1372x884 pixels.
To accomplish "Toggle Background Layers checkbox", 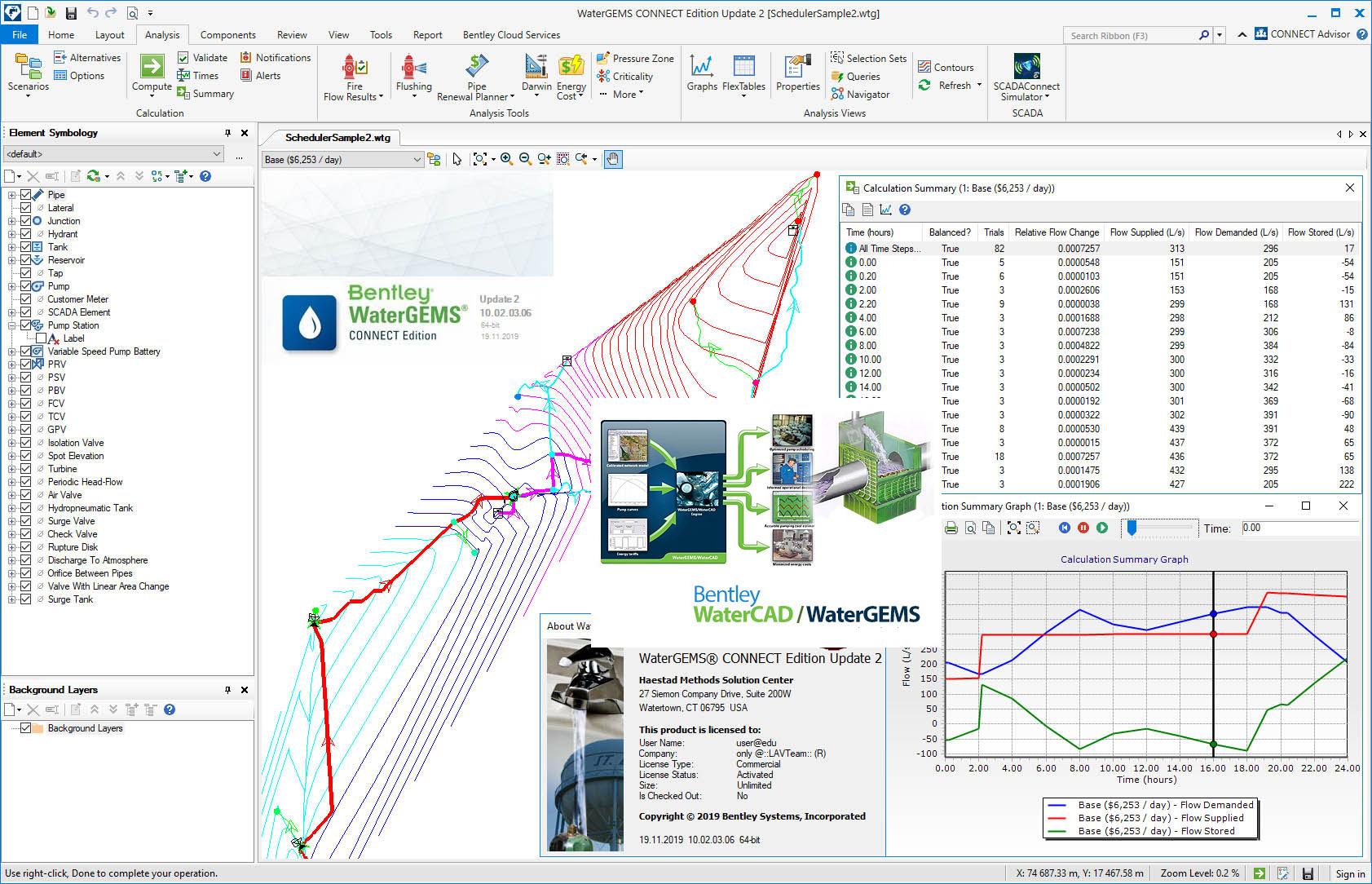I will pos(26,728).
